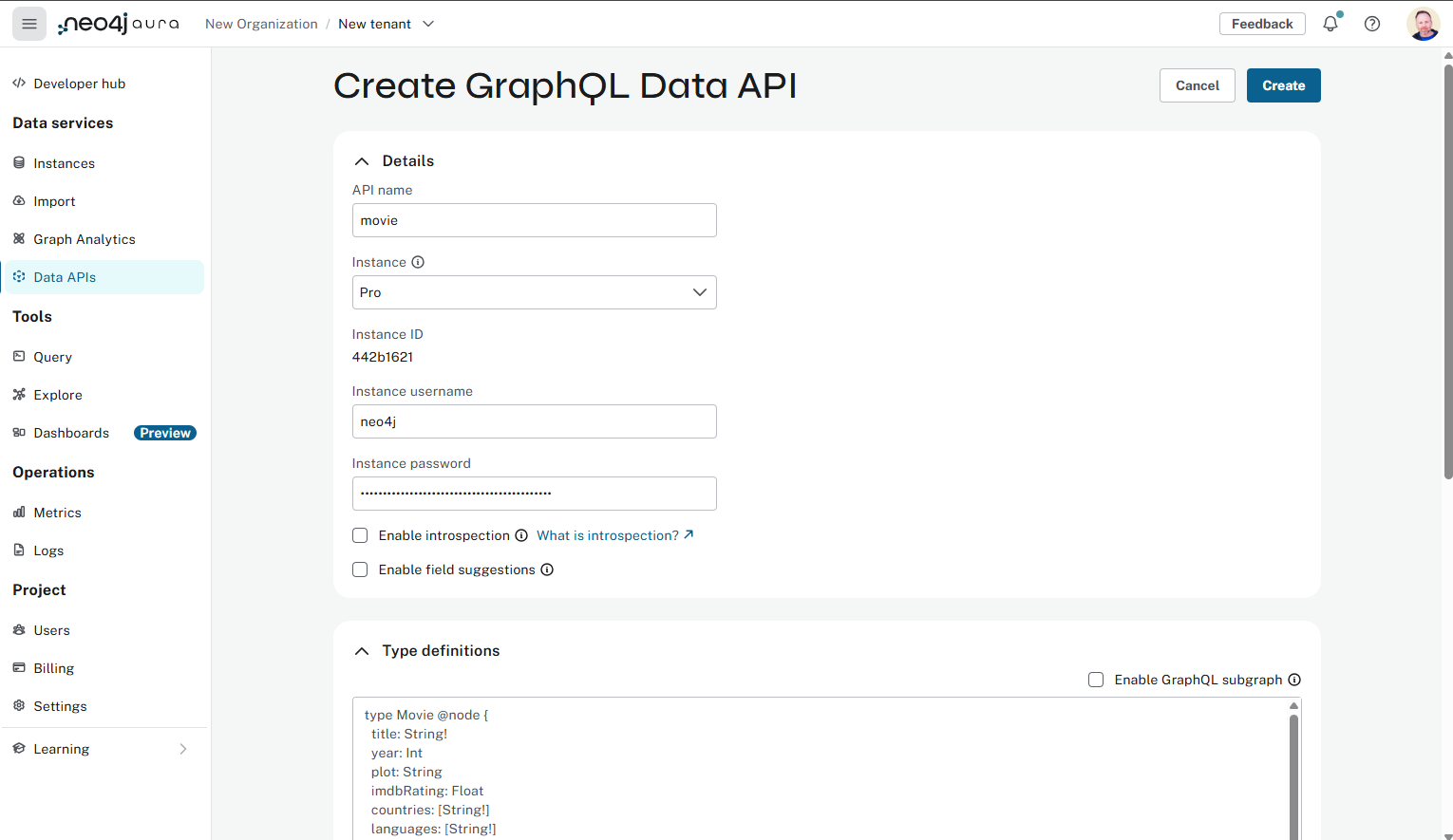
Task: Show Enable introspection info icon
Action: [521, 535]
